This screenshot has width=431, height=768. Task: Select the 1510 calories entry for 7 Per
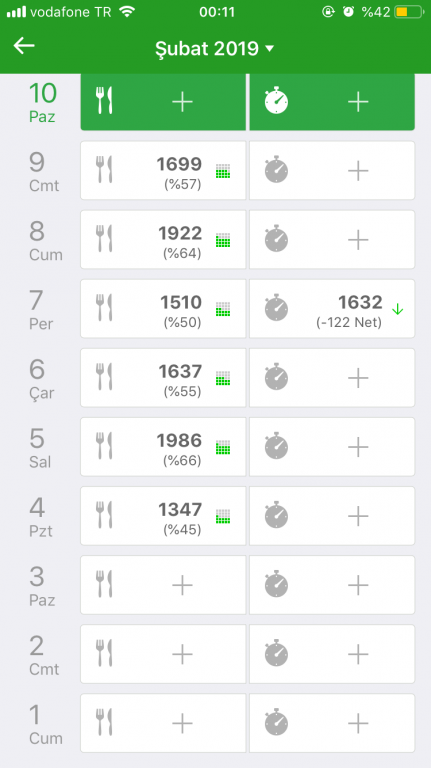click(x=163, y=309)
